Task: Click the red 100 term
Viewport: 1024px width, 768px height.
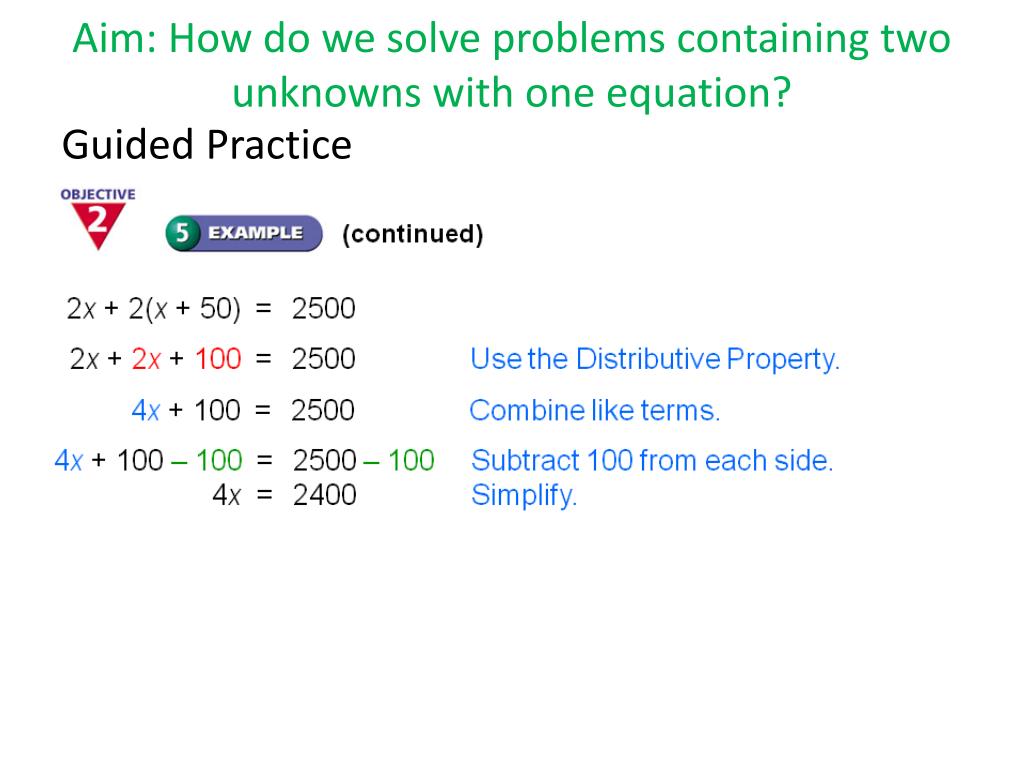Action: click(218, 359)
